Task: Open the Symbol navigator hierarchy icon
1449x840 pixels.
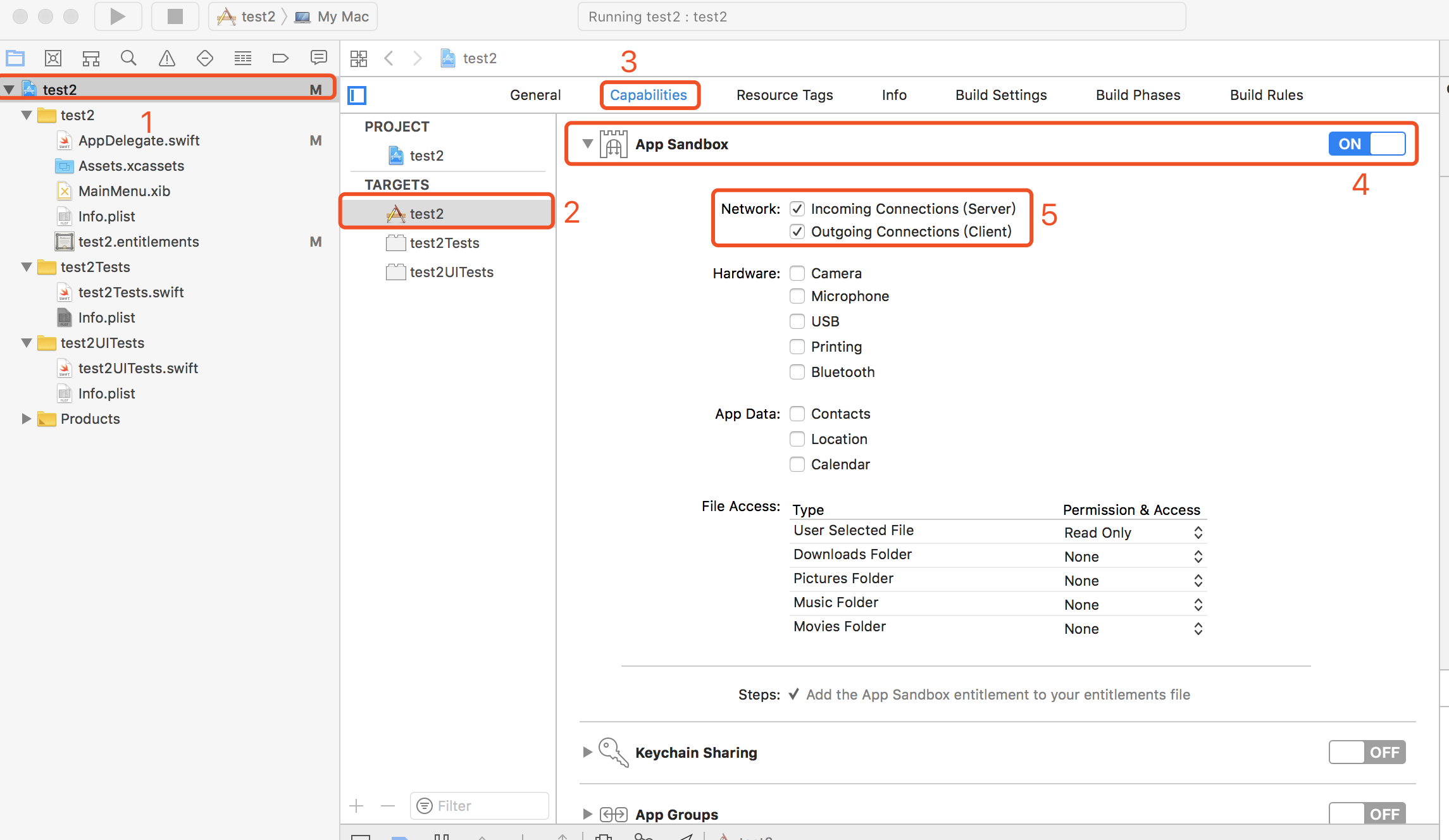Action: pos(91,58)
